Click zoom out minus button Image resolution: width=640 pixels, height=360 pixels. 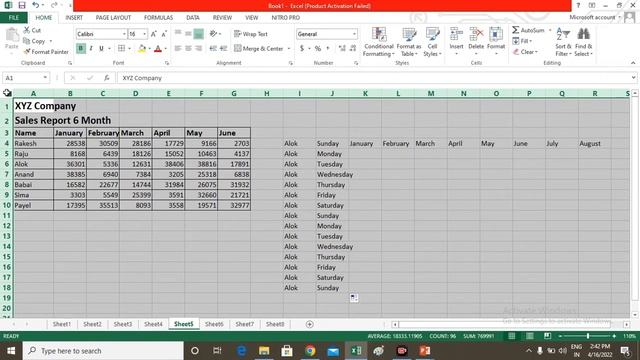(560, 336)
